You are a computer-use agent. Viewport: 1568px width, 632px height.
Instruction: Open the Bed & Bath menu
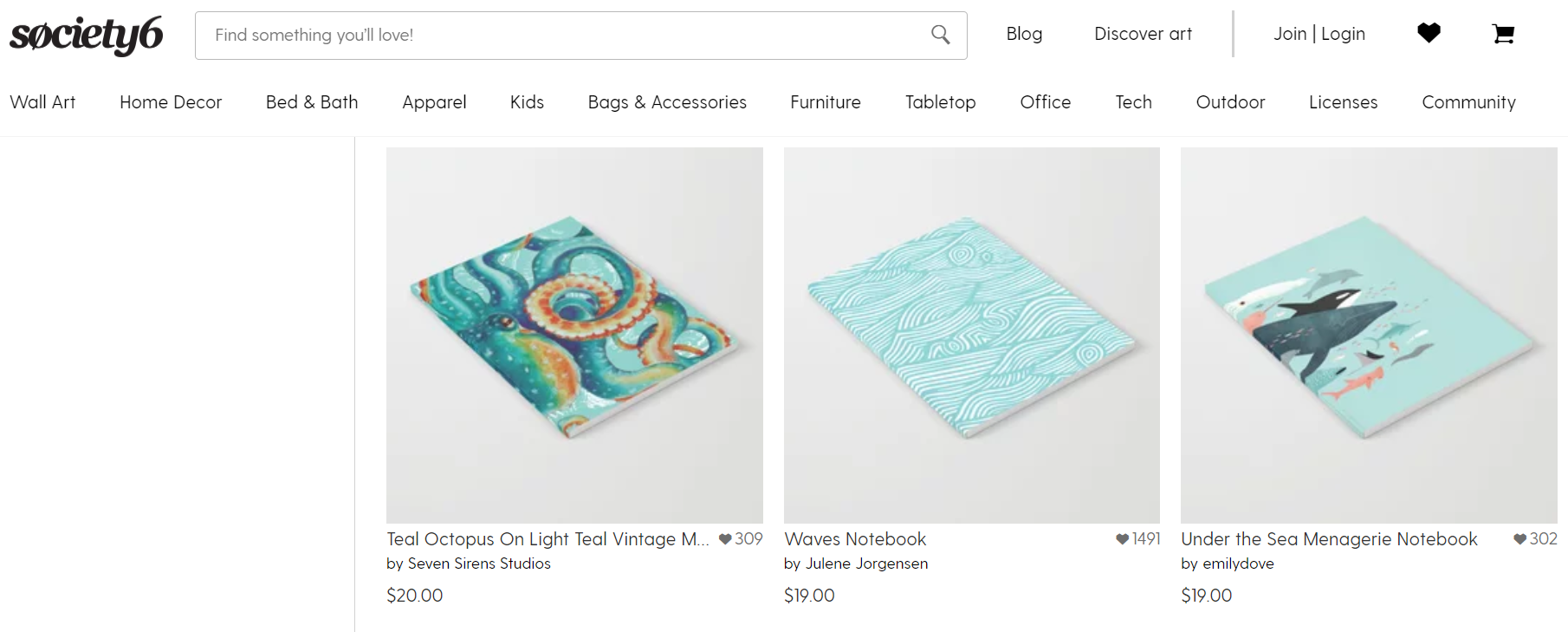point(311,102)
